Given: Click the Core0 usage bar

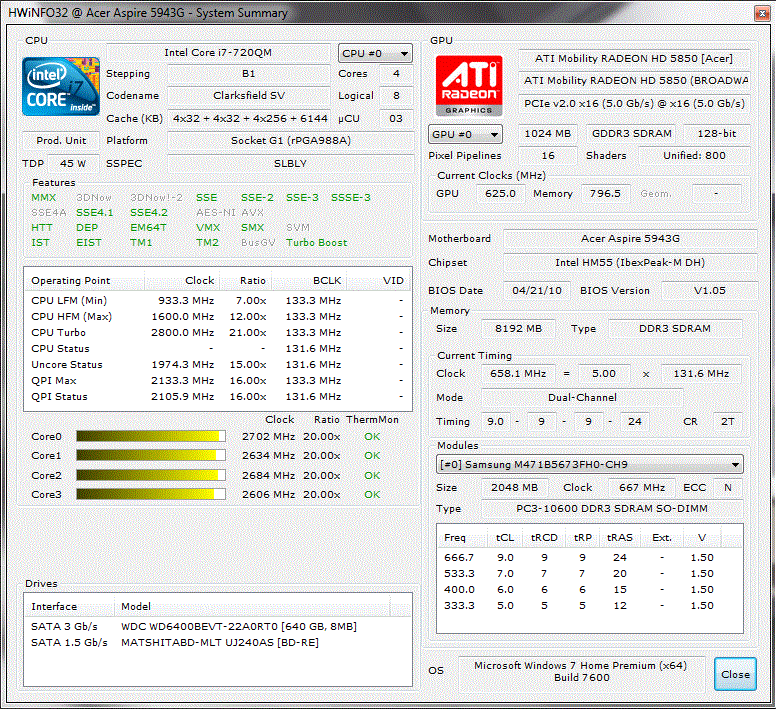Looking at the screenshot, I should pos(151,436).
